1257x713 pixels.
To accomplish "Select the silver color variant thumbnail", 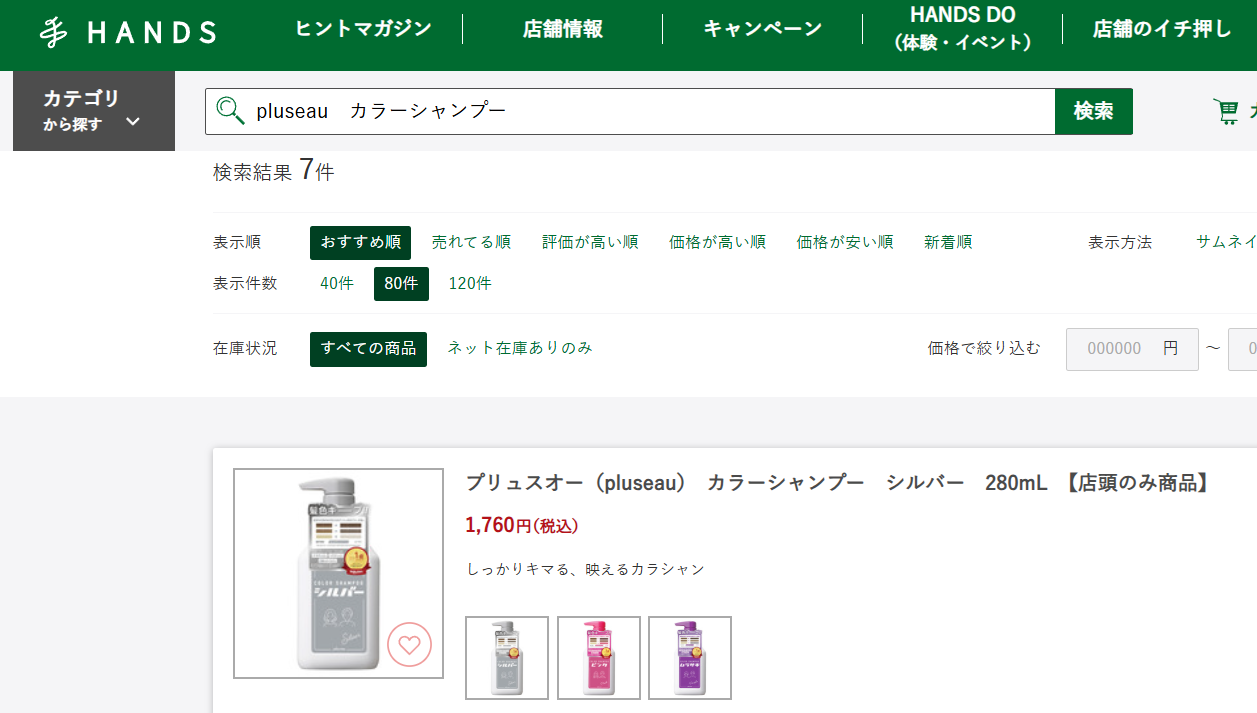I will (507, 658).
